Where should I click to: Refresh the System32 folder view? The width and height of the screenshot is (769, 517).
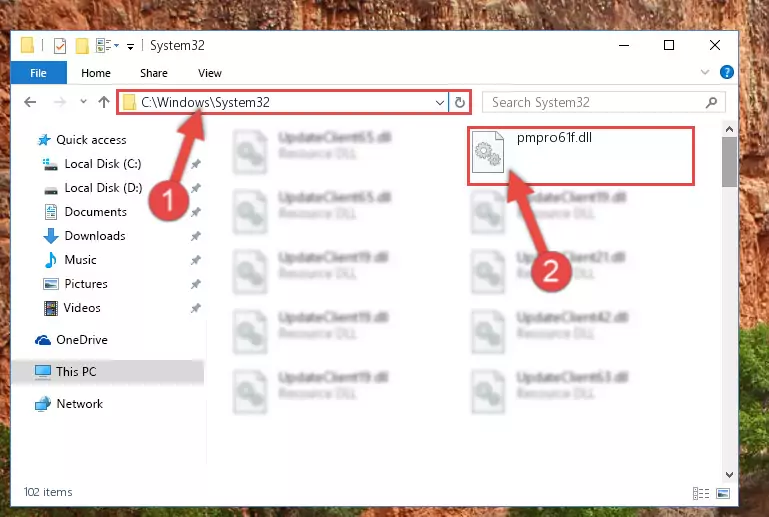[x=460, y=103]
